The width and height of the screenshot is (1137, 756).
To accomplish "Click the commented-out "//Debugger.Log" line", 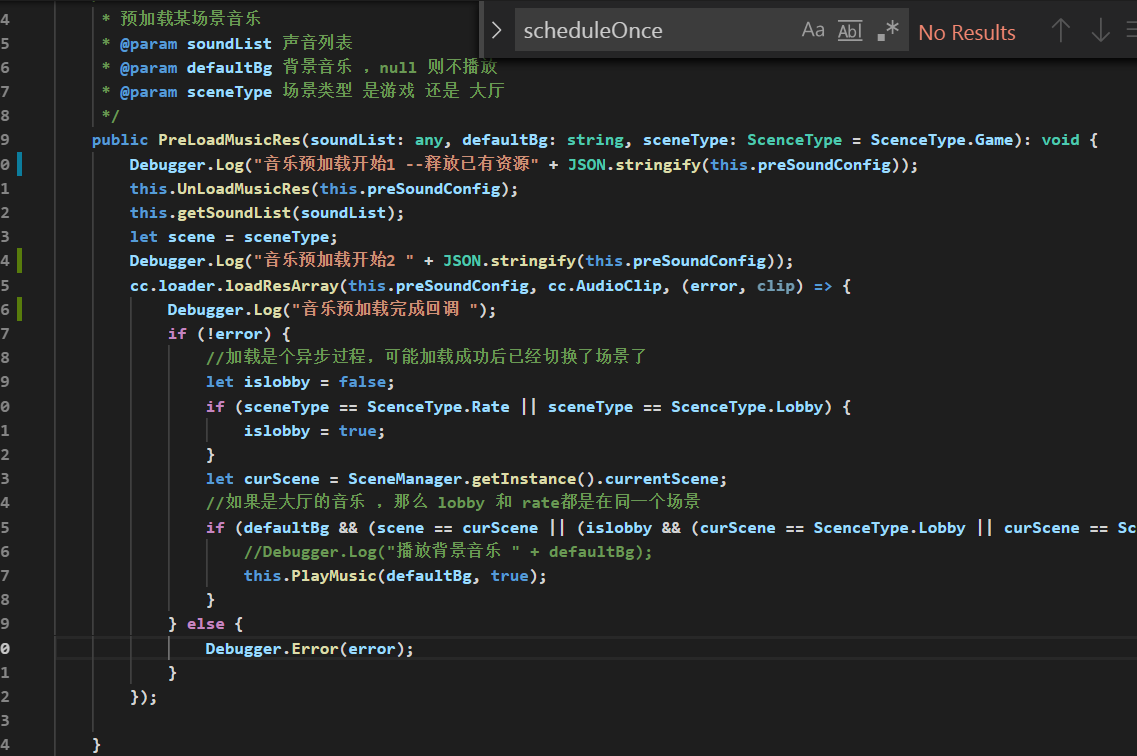I will [x=447, y=552].
